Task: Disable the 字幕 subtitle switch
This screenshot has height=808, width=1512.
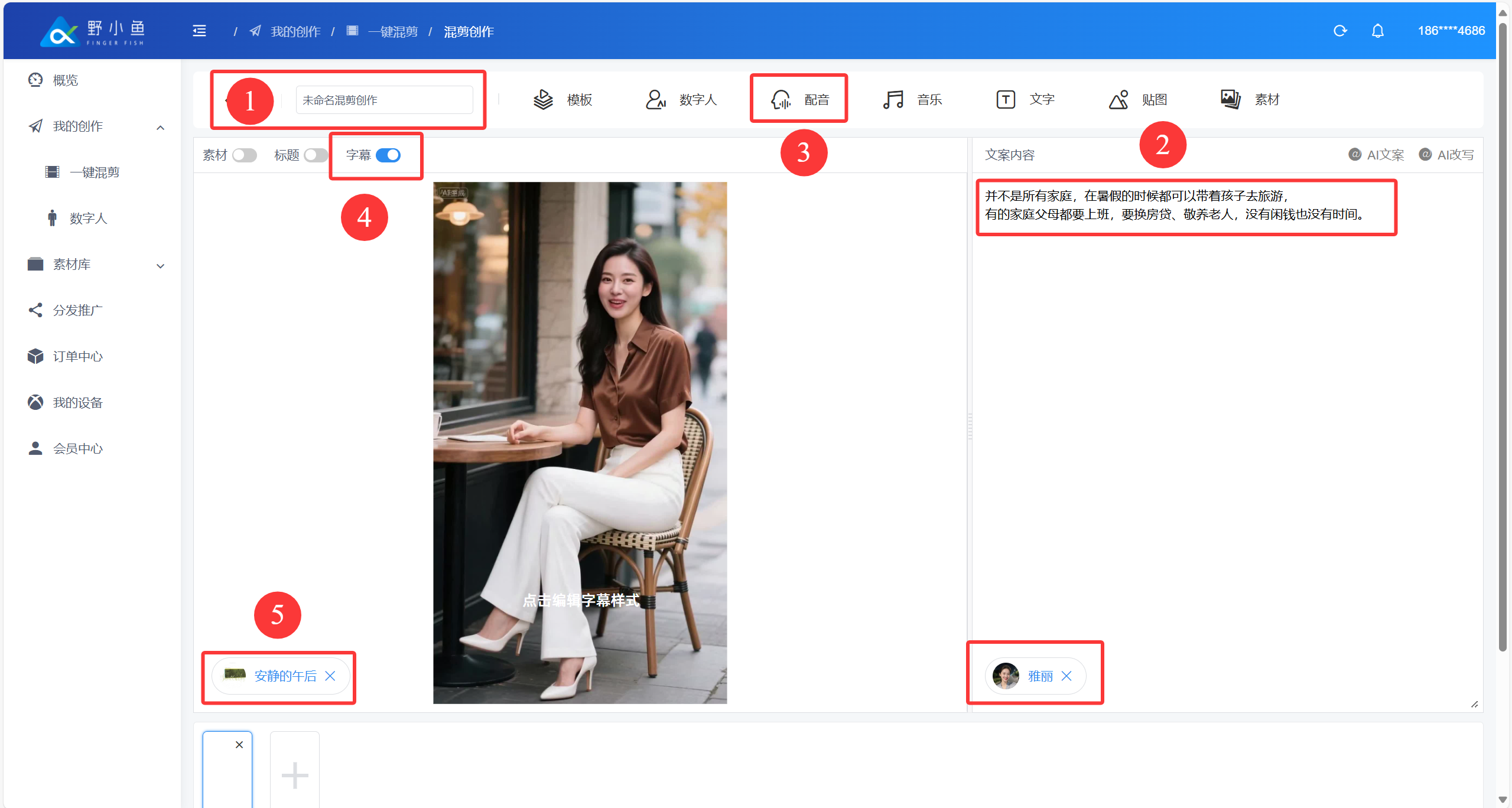Action: (x=388, y=155)
